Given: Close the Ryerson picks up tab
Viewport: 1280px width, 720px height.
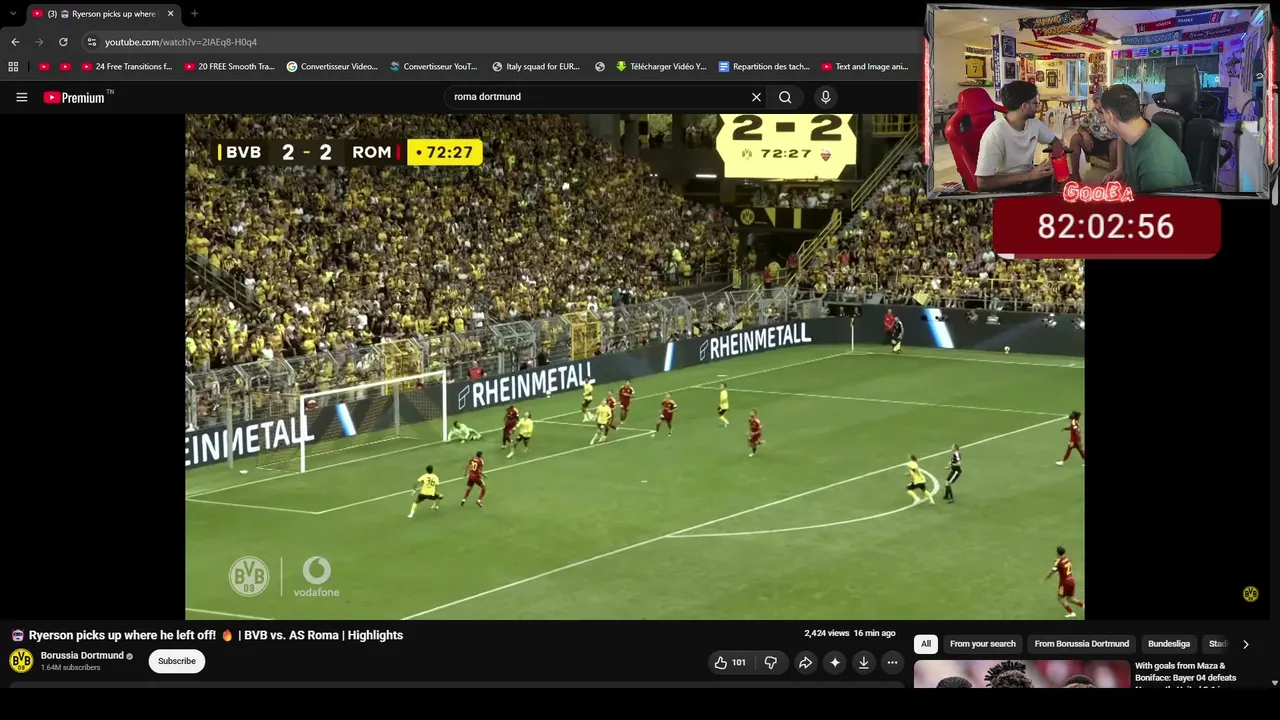Looking at the screenshot, I should [x=170, y=14].
